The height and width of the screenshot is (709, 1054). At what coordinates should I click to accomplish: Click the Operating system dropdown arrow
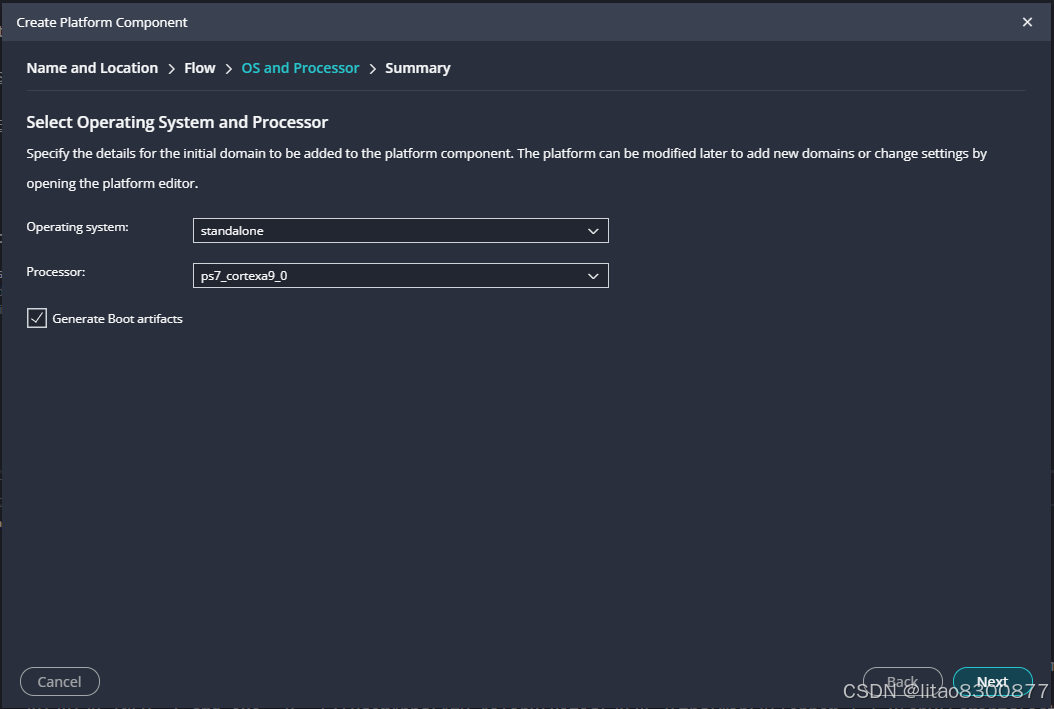pos(593,231)
